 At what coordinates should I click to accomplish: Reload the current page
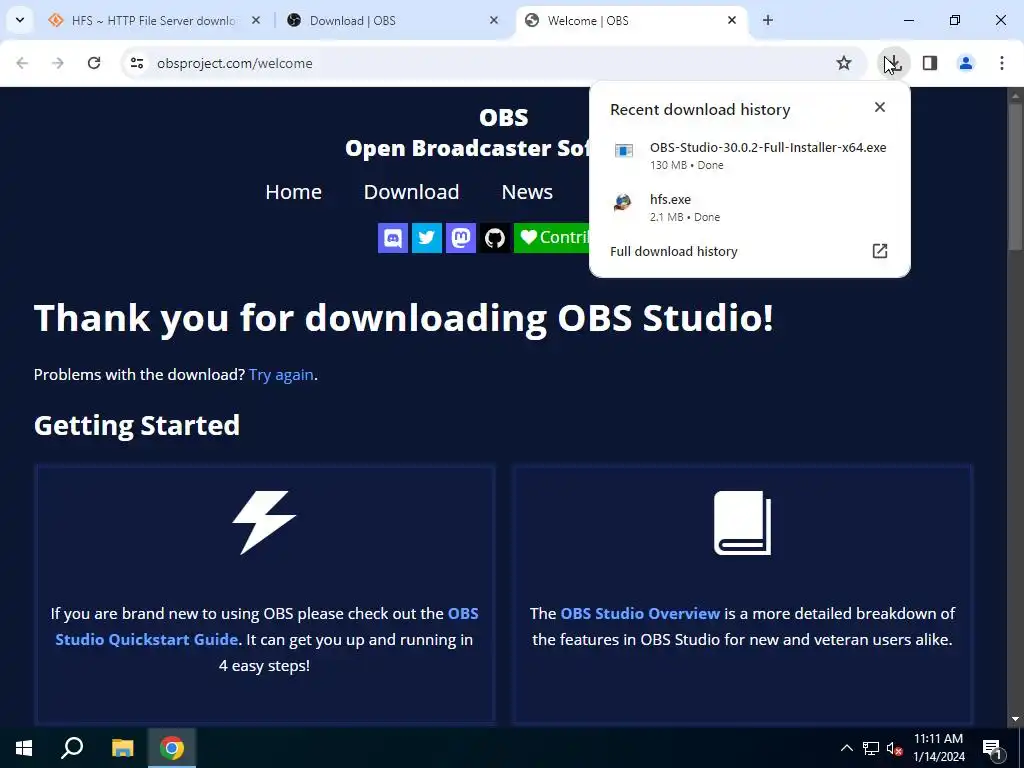click(x=94, y=63)
